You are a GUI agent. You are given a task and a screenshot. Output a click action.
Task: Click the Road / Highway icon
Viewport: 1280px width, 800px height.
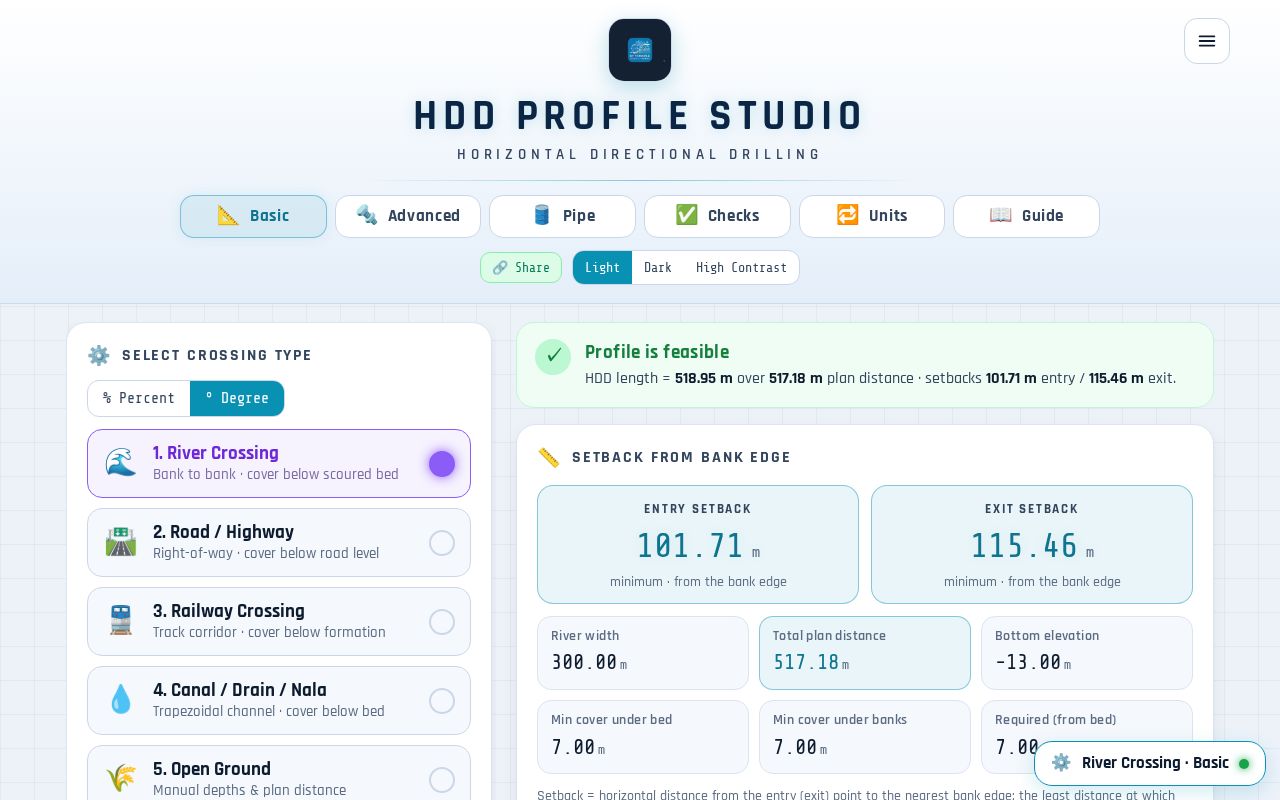tap(121, 542)
